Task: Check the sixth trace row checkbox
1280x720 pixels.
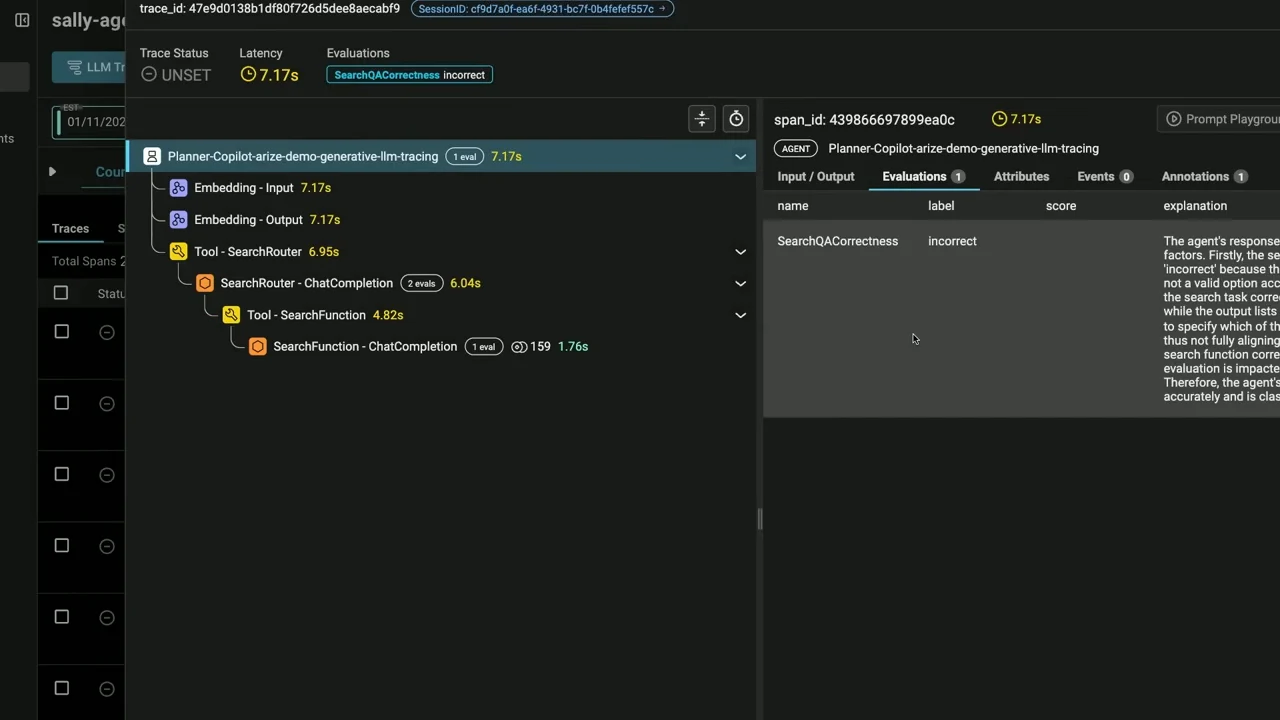Action: [x=61, y=688]
